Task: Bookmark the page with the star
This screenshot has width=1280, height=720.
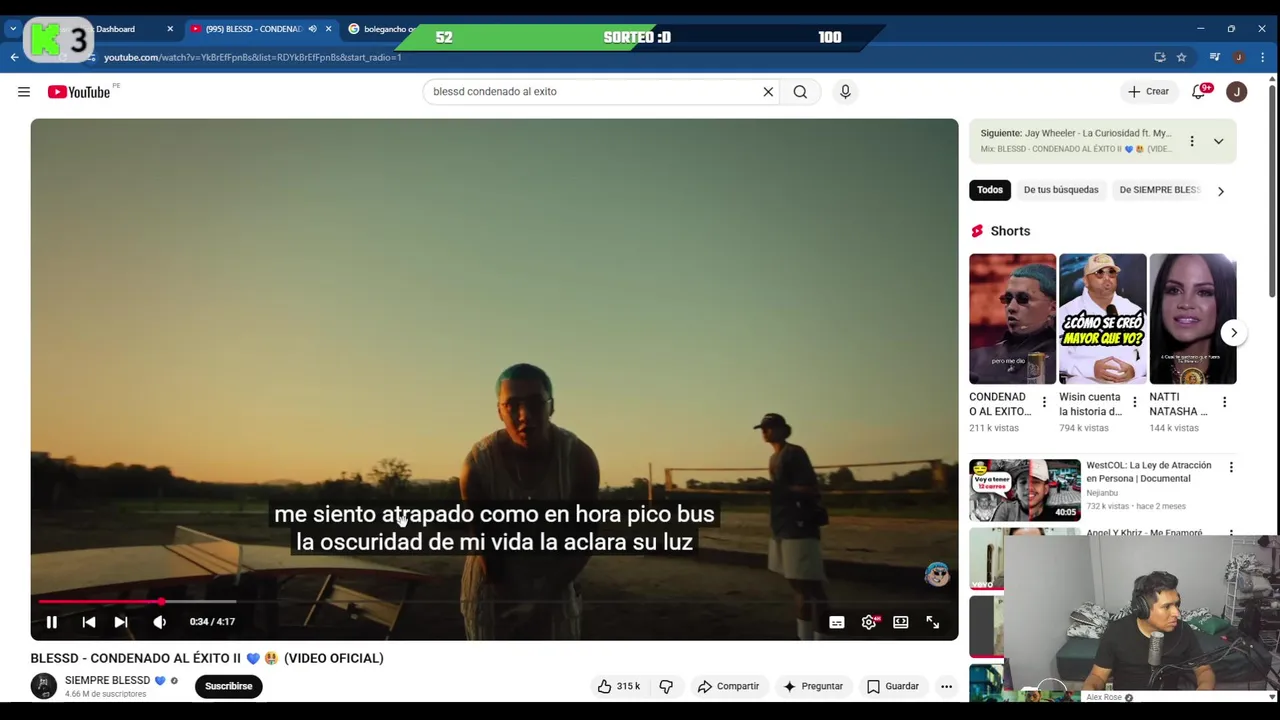Action: 1181,58
